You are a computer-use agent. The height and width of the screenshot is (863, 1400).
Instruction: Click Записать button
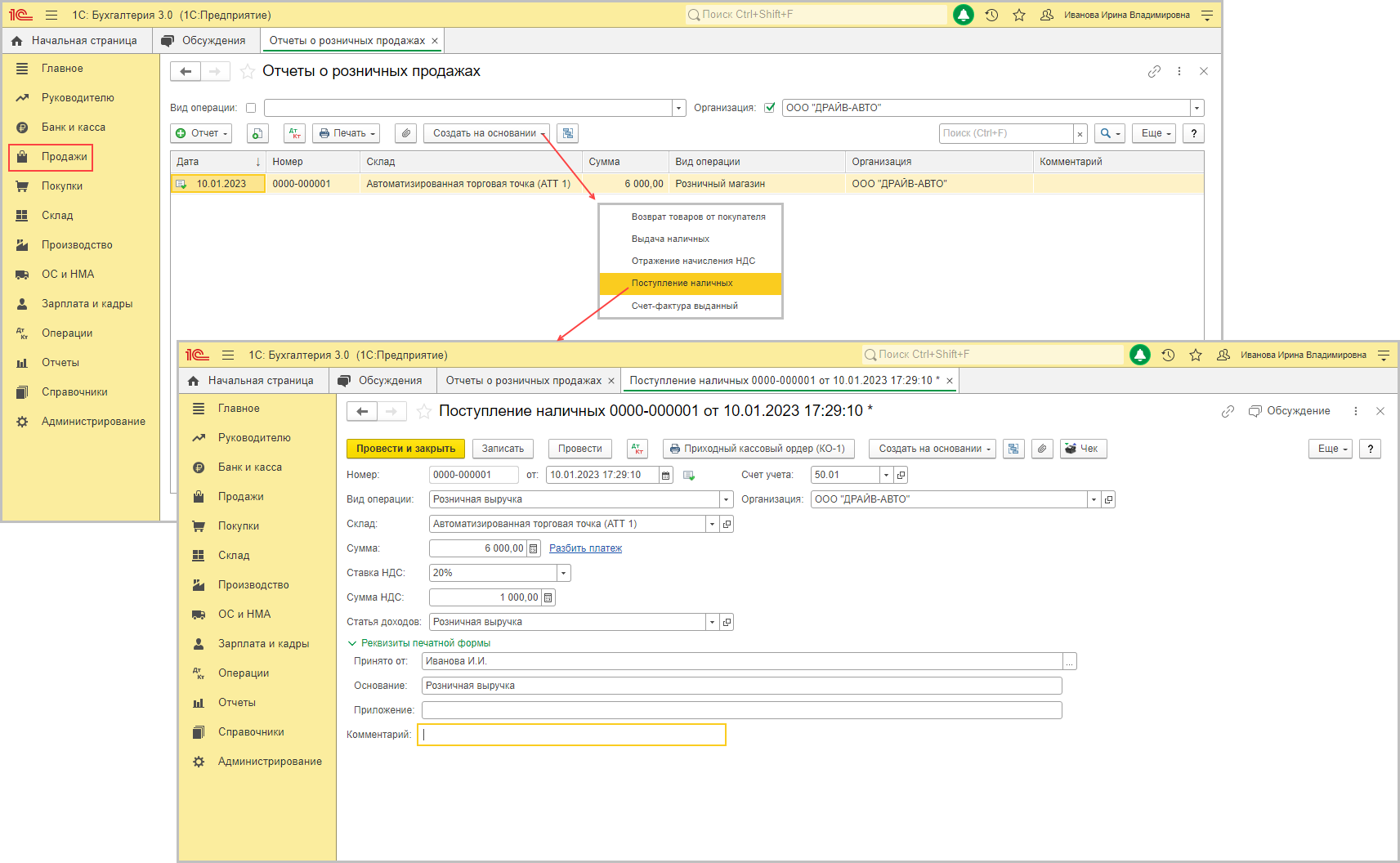(x=503, y=449)
